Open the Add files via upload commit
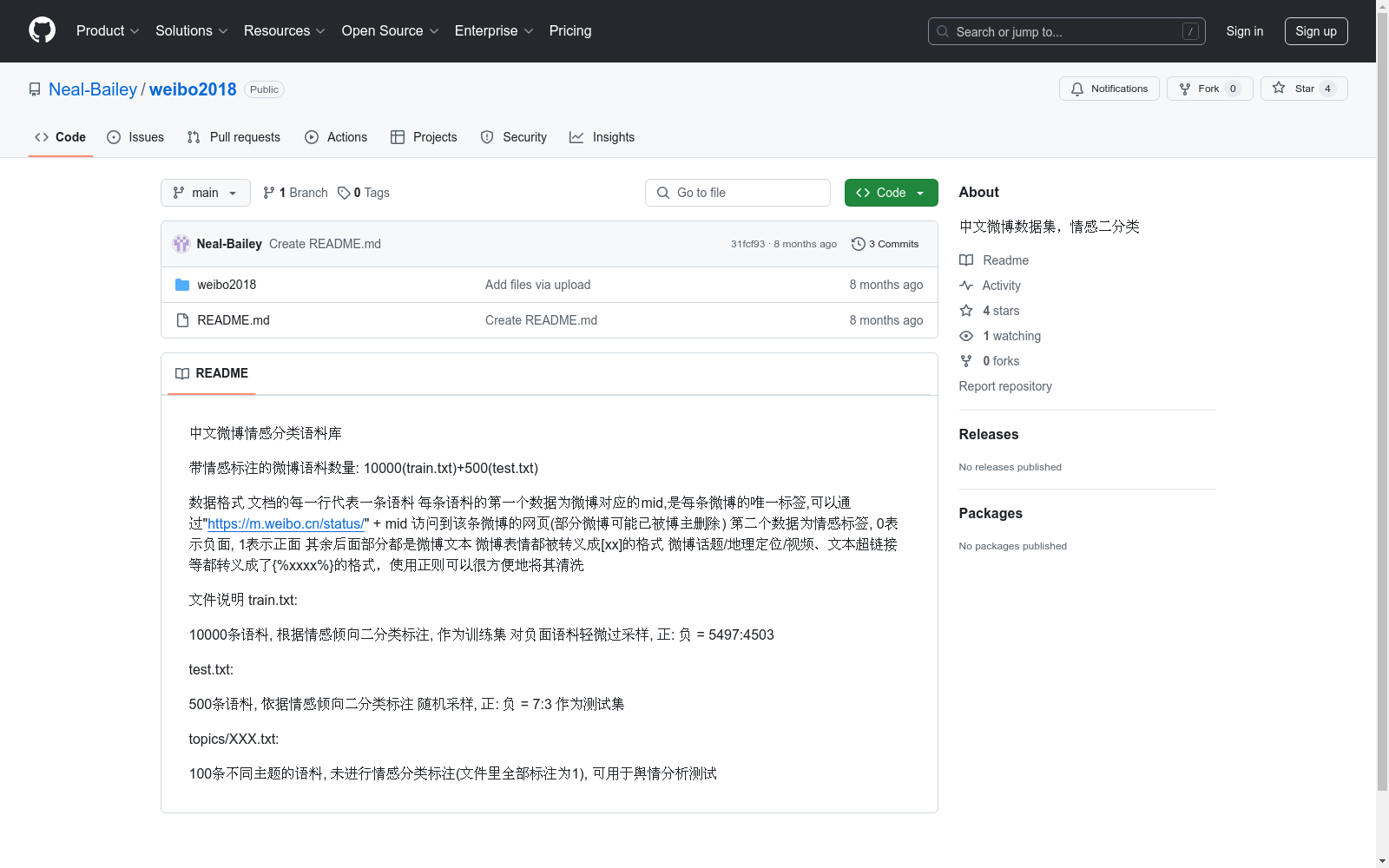The width and height of the screenshot is (1389, 868). 537,285
